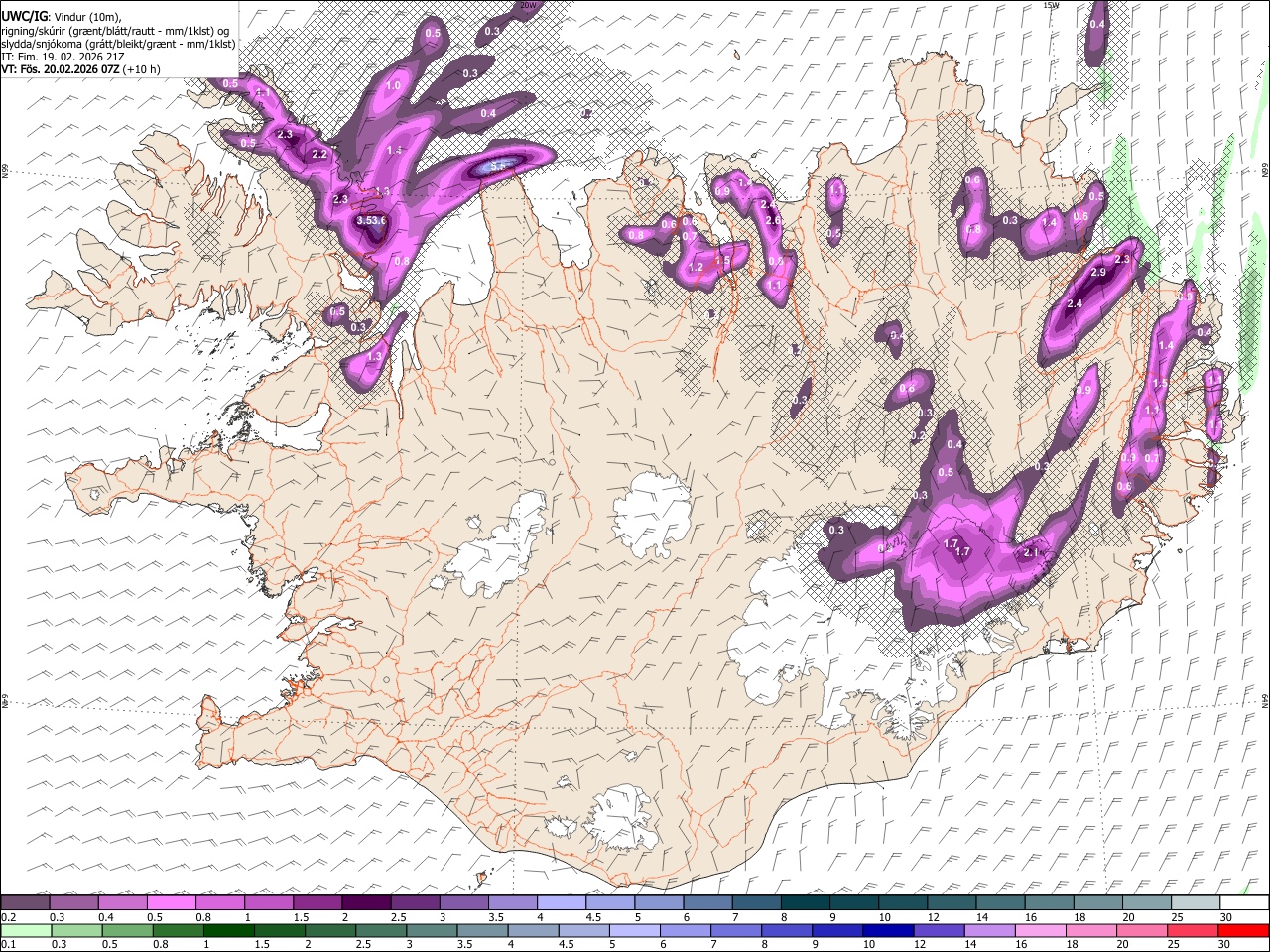Click the UWC/IG title text
Viewport: 1270px width, 952px height.
click(24, 17)
